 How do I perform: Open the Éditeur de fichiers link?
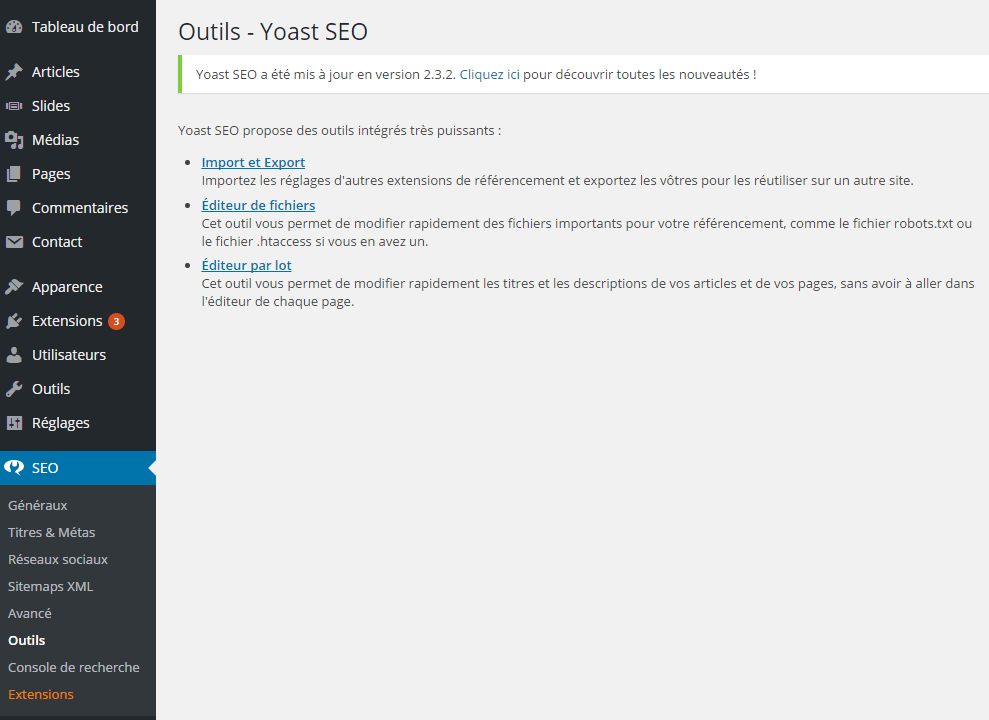[258, 206]
